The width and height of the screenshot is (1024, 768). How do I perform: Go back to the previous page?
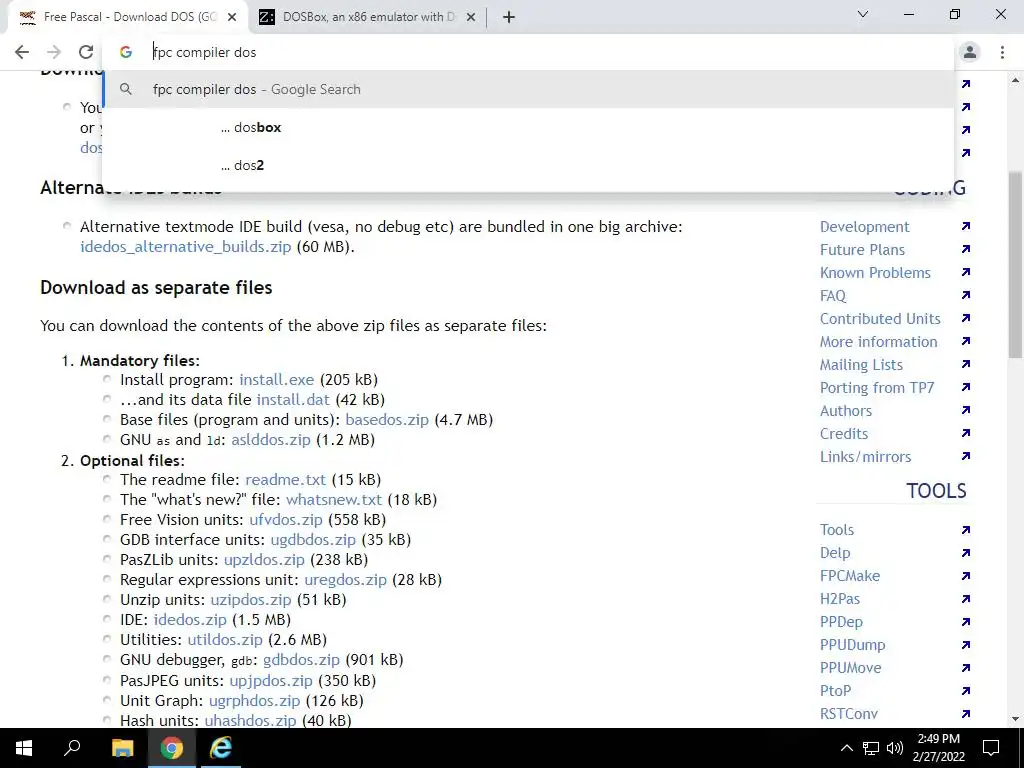click(22, 52)
